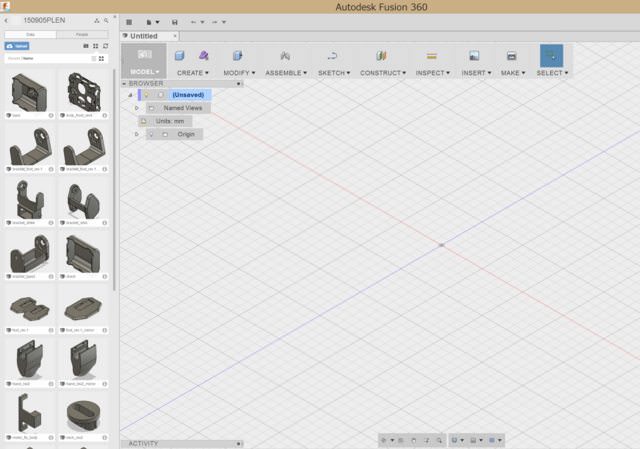Toggle the Origin folder lightbulb
The height and width of the screenshot is (449, 640).
pyautogui.click(x=151, y=134)
